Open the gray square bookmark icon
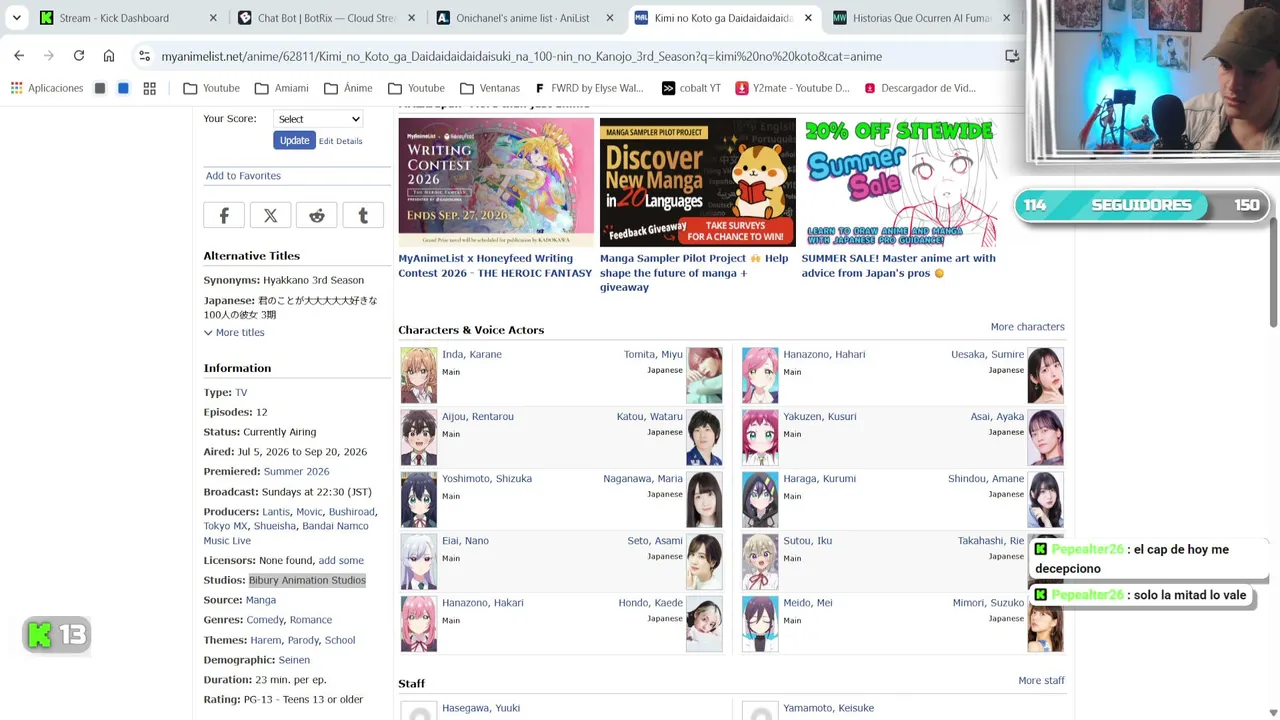The width and height of the screenshot is (1280, 720). (100, 88)
